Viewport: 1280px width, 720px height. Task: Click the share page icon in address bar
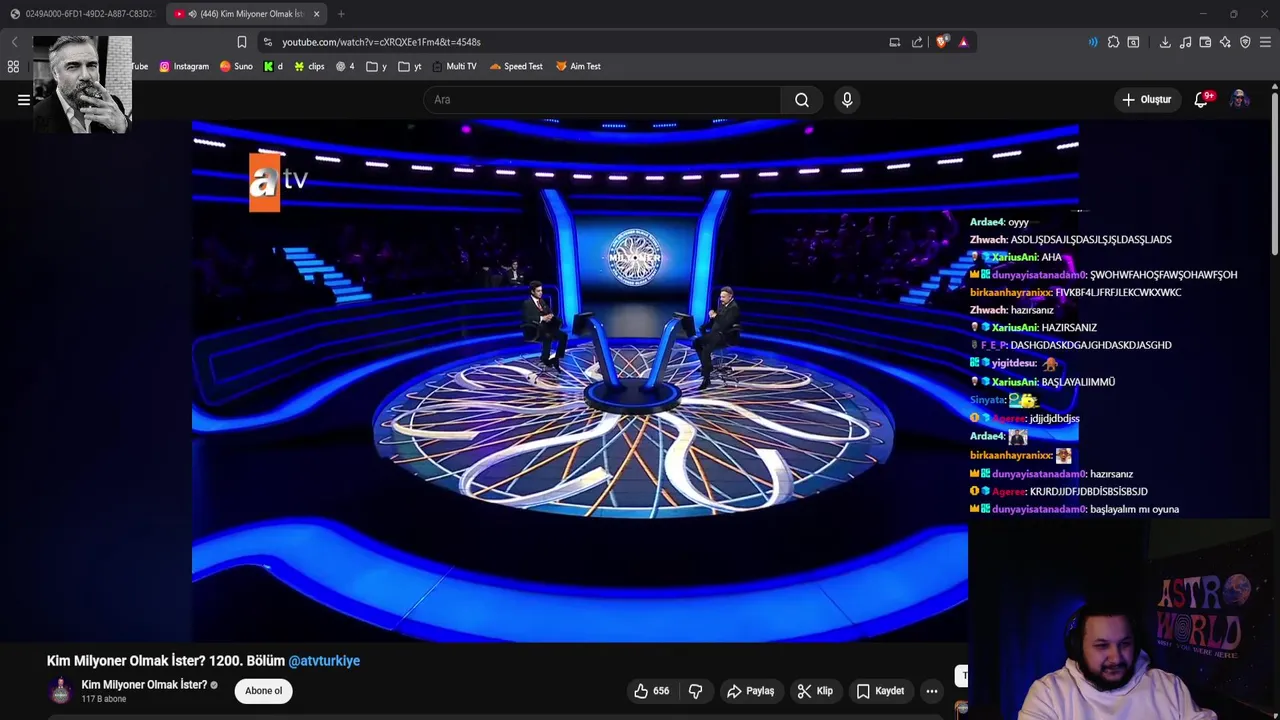pos(917,42)
